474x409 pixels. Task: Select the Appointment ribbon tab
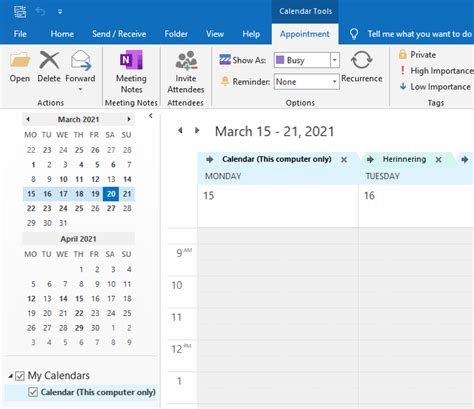tap(305, 34)
